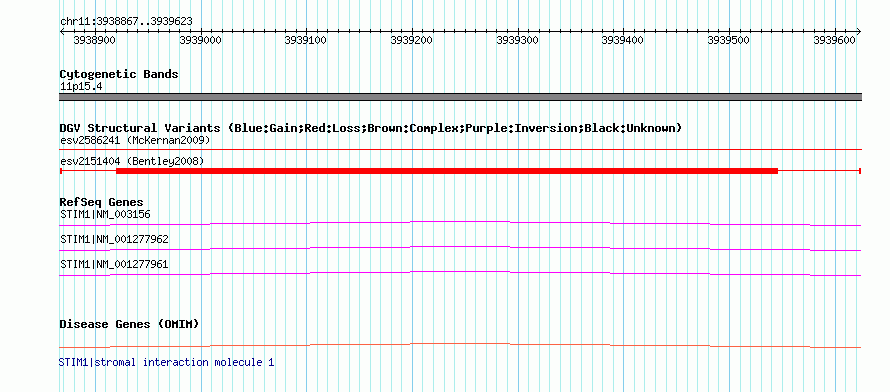Click ruler position 3939200
Viewport: 890px width, 392px height.
pos(412,40)
